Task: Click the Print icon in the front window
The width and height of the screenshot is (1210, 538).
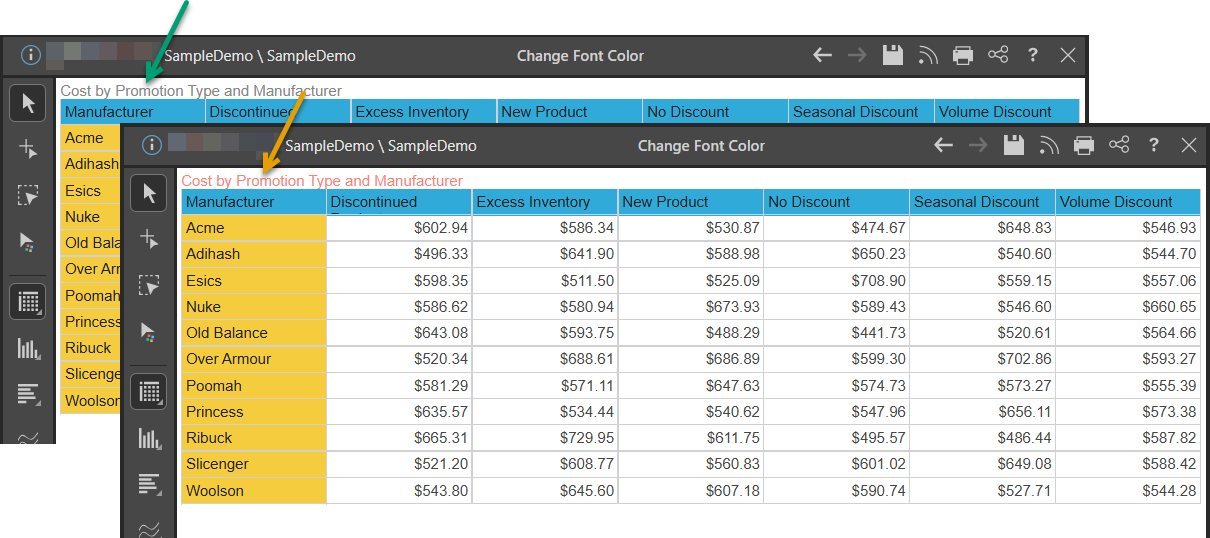Action: click(x=1084, y=146)
